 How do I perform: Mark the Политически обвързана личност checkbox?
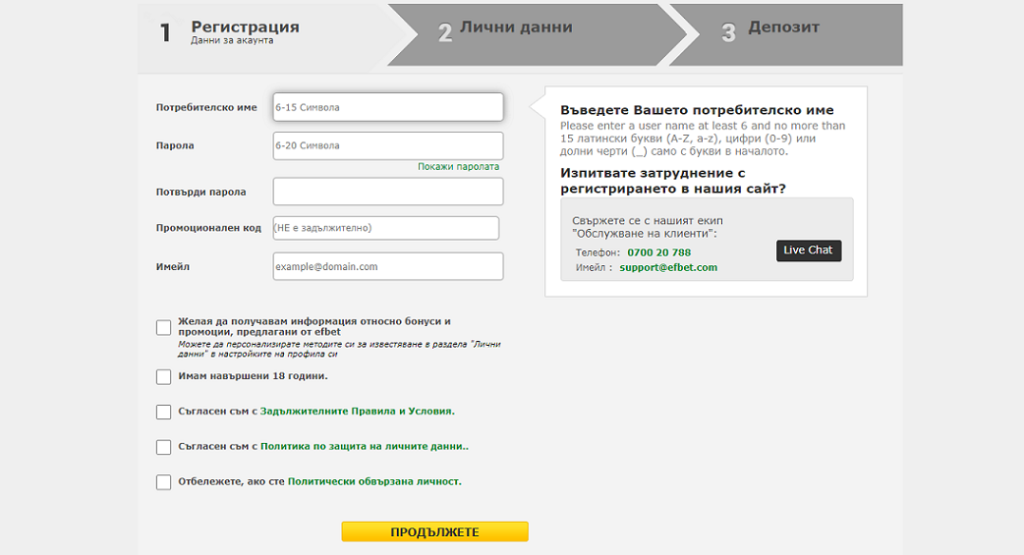click(164, 482)
